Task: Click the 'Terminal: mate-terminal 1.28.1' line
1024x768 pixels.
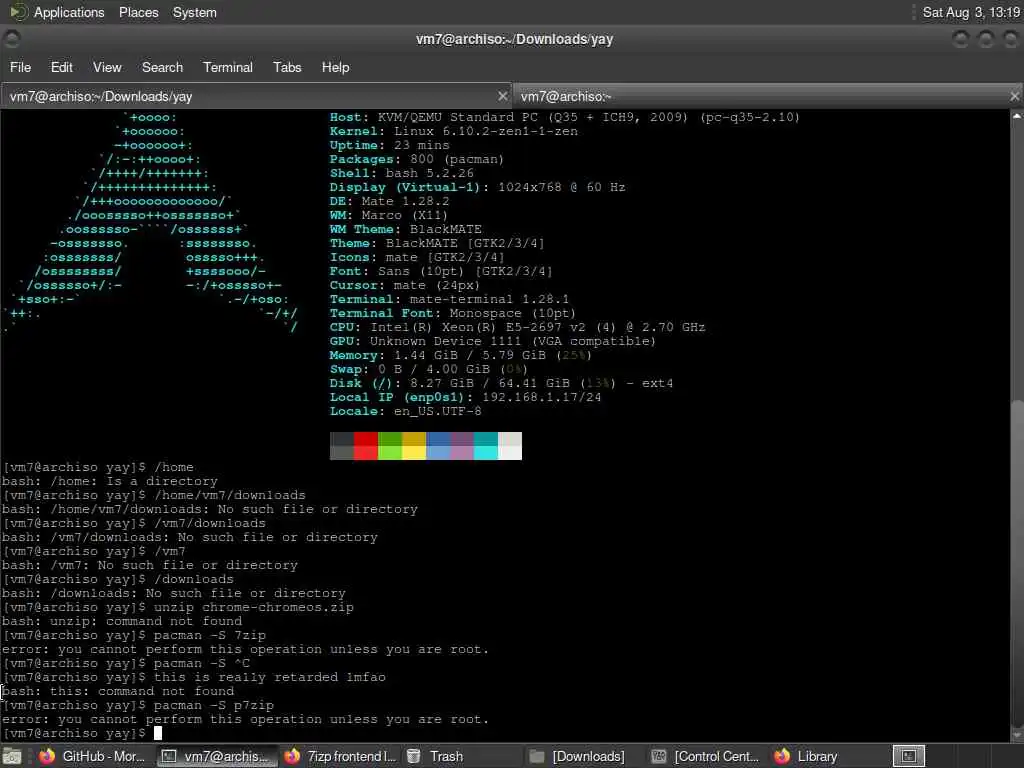Action: pyautogui.click(x=449, y=299)
